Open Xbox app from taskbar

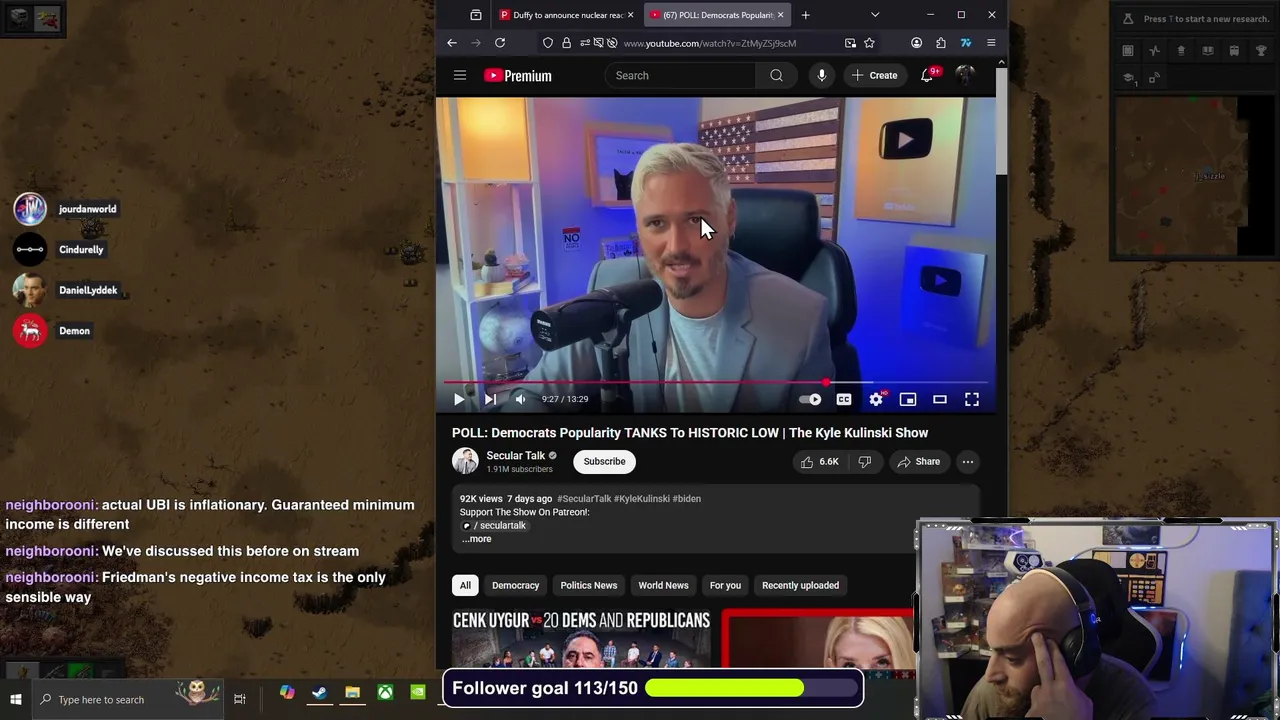point(385,693)
